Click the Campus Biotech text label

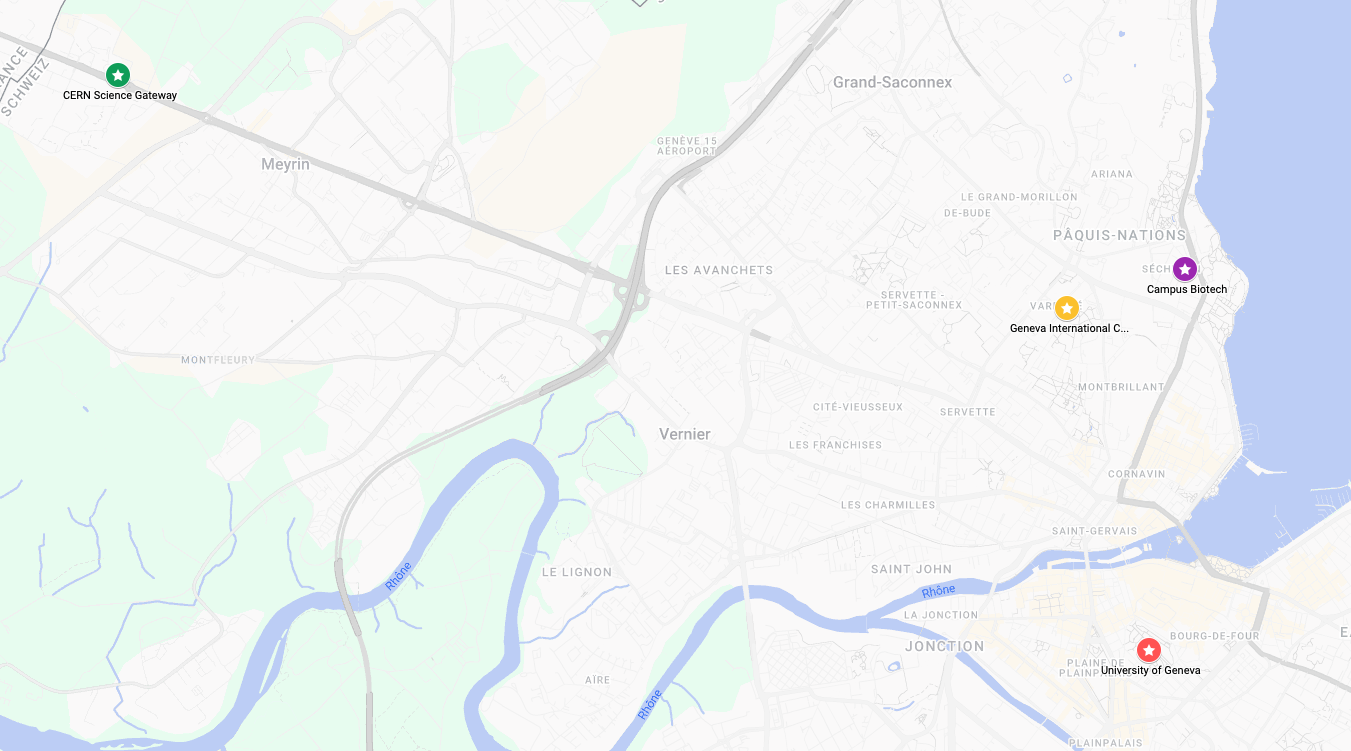pos(1187,290)
